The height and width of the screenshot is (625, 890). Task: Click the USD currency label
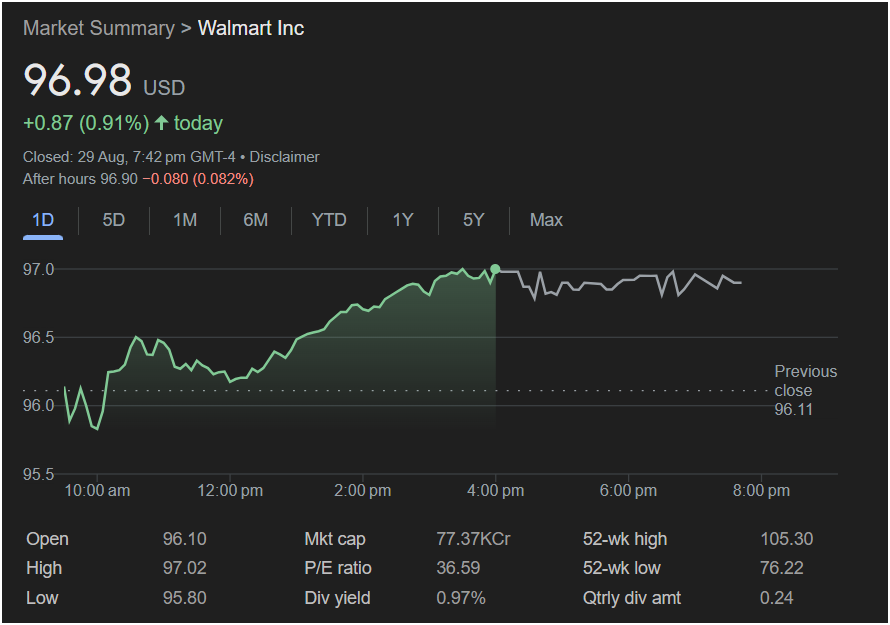click(164, 88)
